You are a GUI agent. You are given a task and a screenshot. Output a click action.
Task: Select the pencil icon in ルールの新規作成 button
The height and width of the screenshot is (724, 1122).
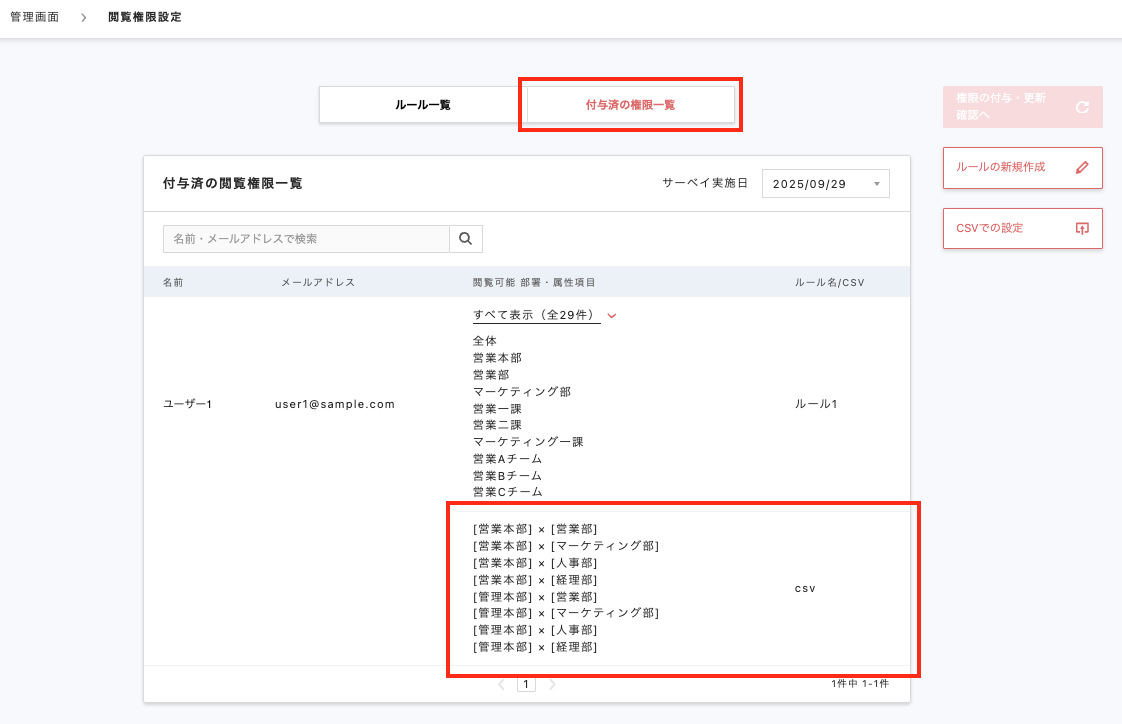click(1081, 167)
